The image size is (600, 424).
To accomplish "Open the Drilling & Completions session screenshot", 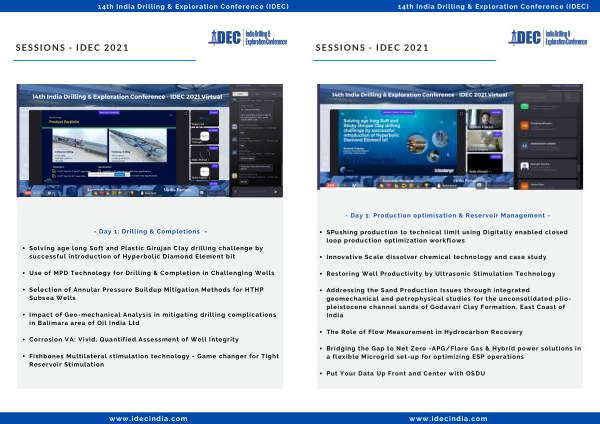I will point(150,141).
